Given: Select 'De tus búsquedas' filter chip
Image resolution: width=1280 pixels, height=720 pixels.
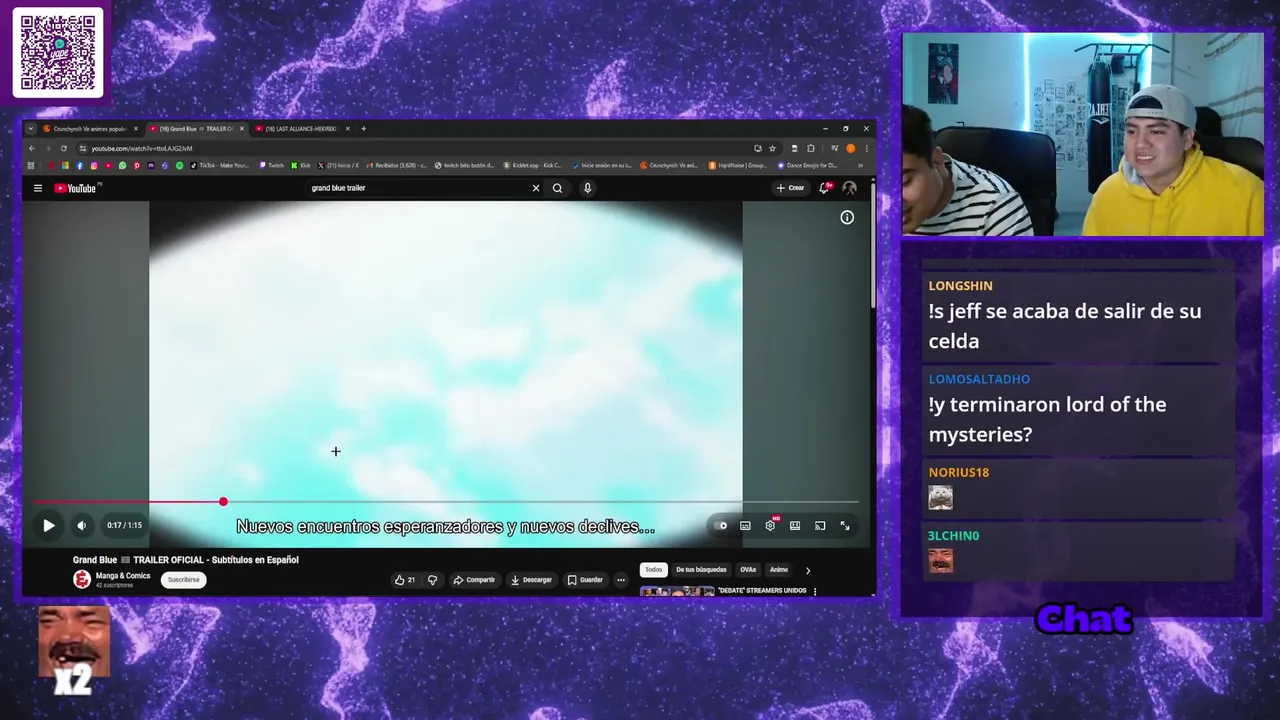Looking at the screenshot, I should (x=701, y=570).
